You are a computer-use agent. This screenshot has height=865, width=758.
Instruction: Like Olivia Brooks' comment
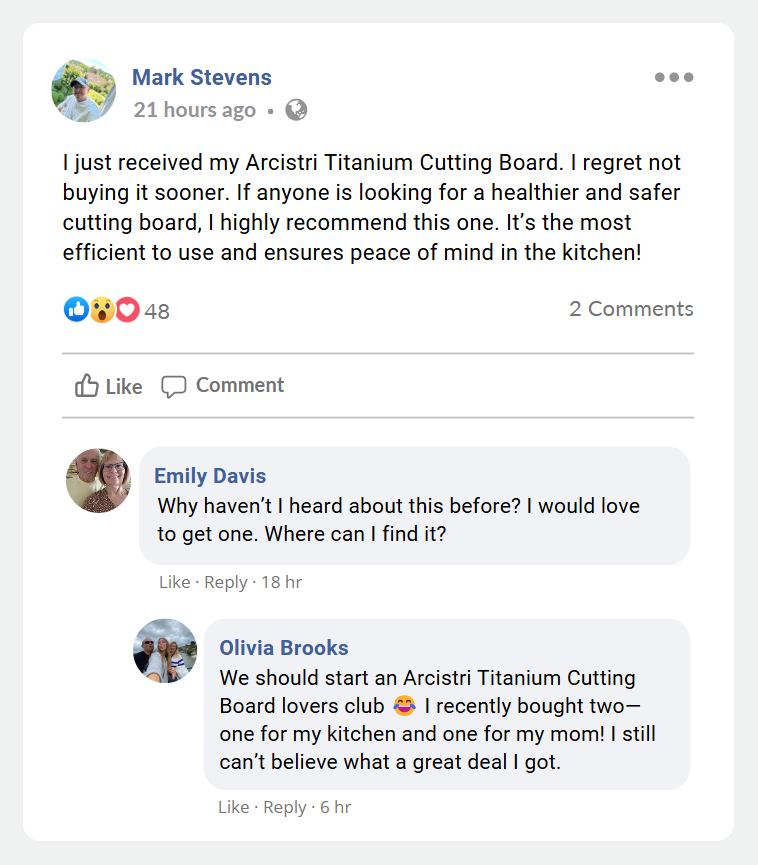click(233, 807)
